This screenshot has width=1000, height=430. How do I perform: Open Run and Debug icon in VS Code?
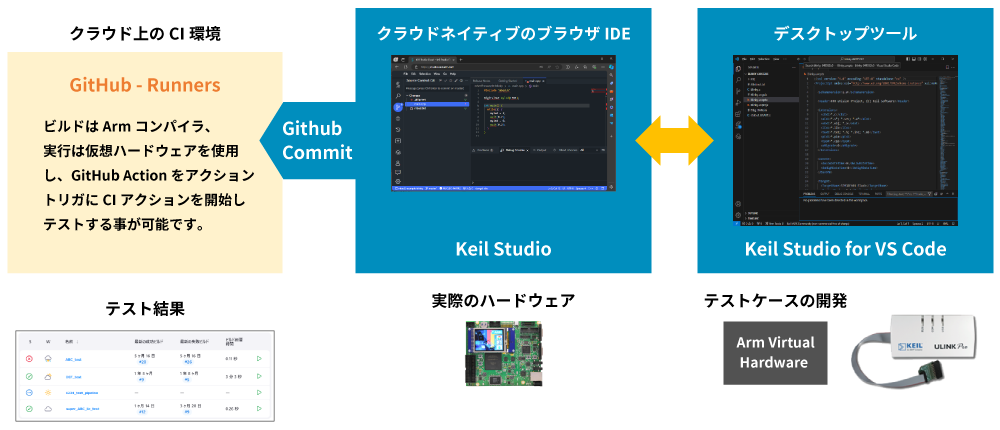pyautogui.click(x=738, y=103)
